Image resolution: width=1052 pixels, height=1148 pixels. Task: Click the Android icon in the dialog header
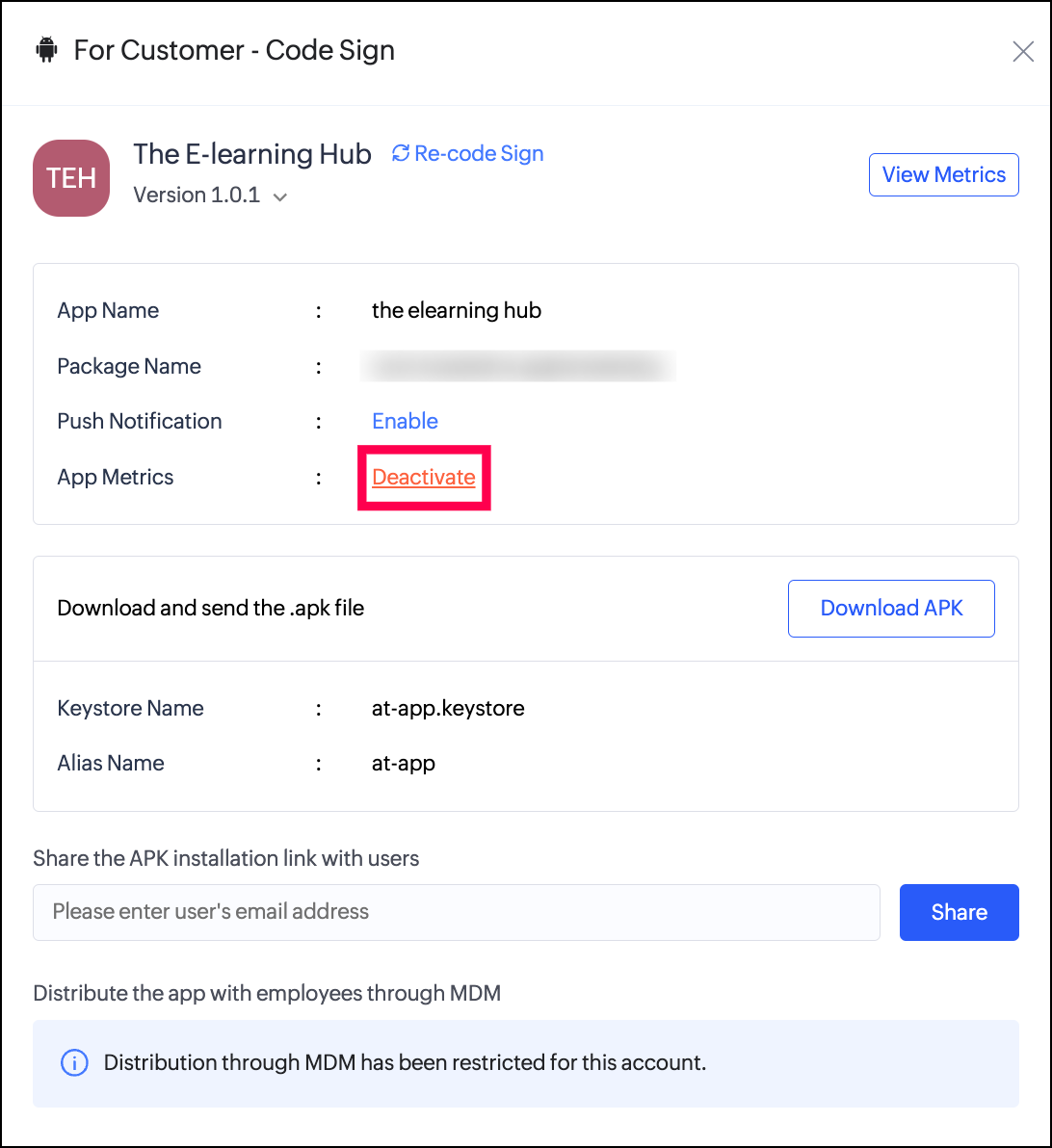point(46,50)
